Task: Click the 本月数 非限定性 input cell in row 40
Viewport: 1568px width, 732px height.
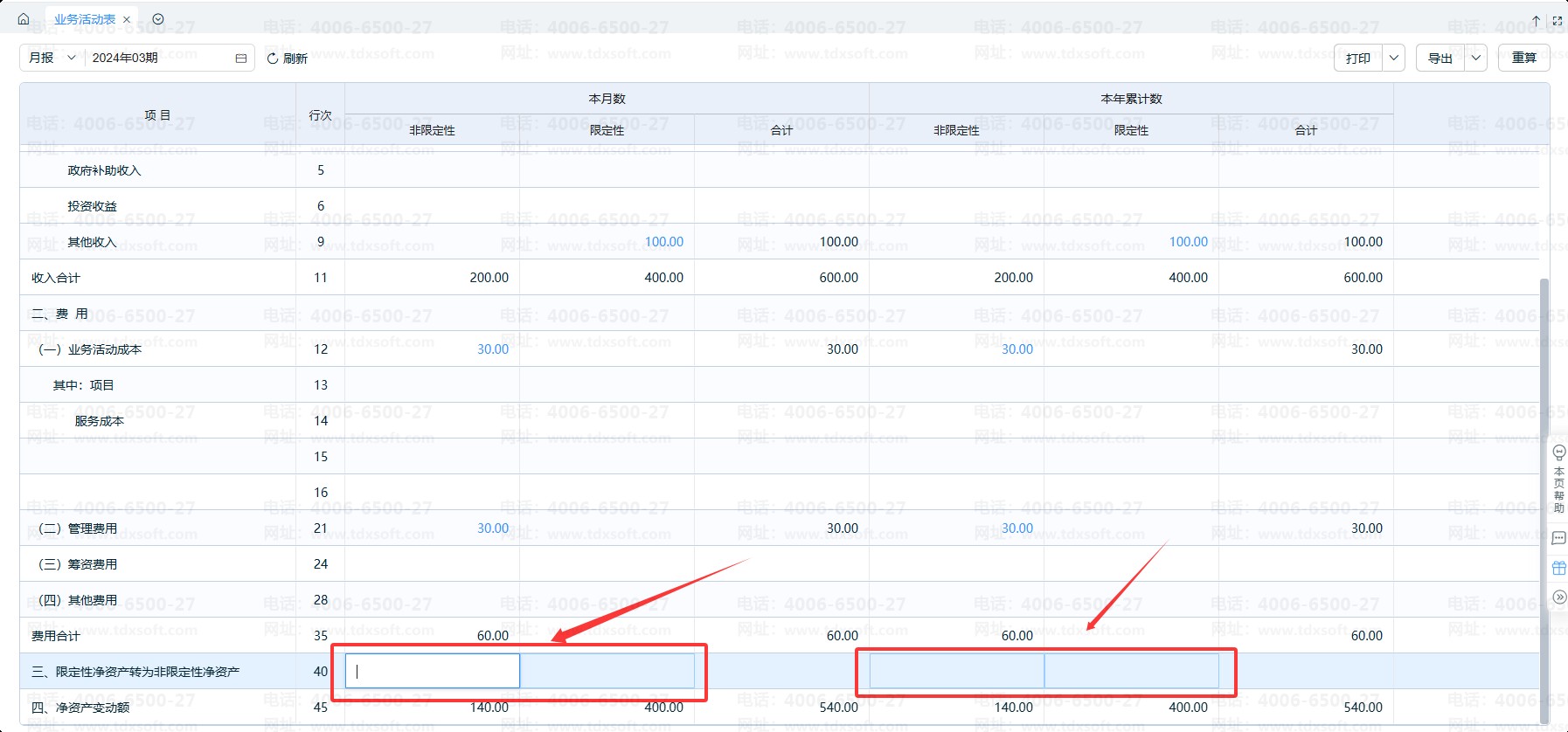Action: 433,672
